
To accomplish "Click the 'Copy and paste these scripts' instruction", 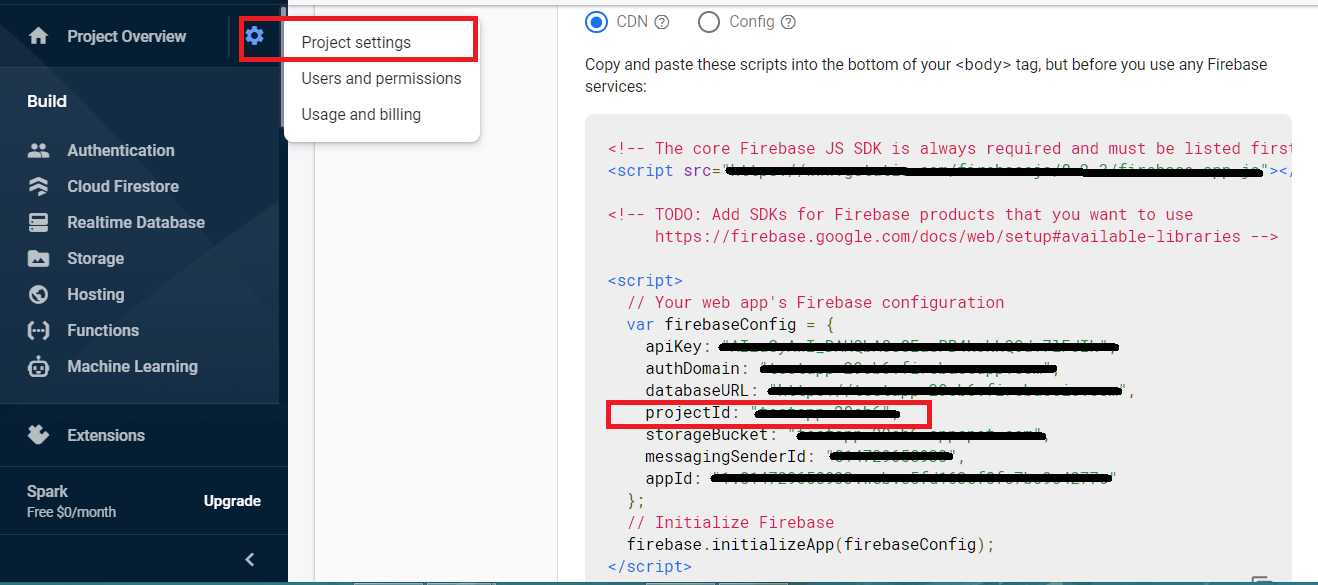I will pos(926,76).
